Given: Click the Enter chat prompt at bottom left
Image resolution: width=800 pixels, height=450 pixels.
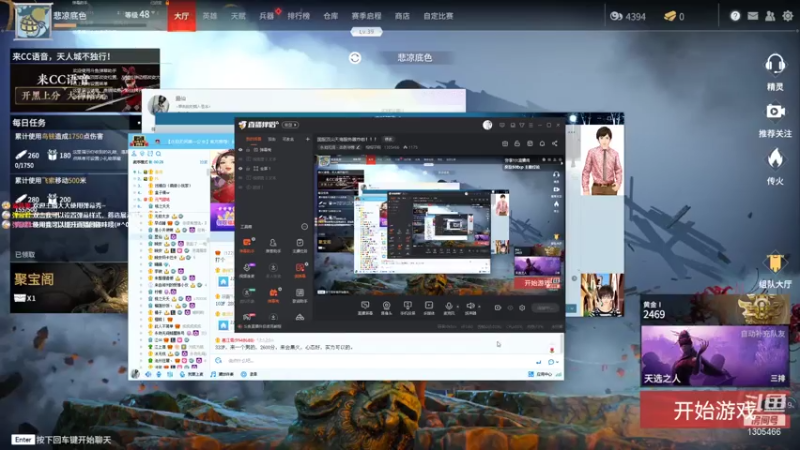Looking at the screenshot, I should (x=61, y=440).
